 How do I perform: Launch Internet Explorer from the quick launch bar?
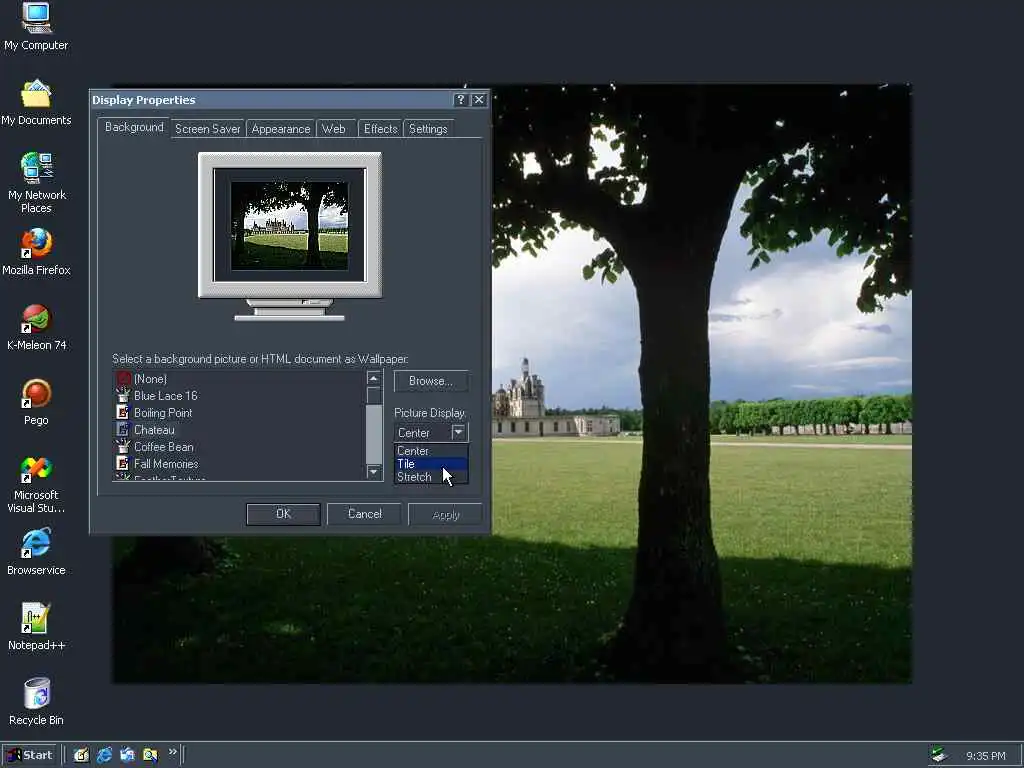[x=104, y=755]
